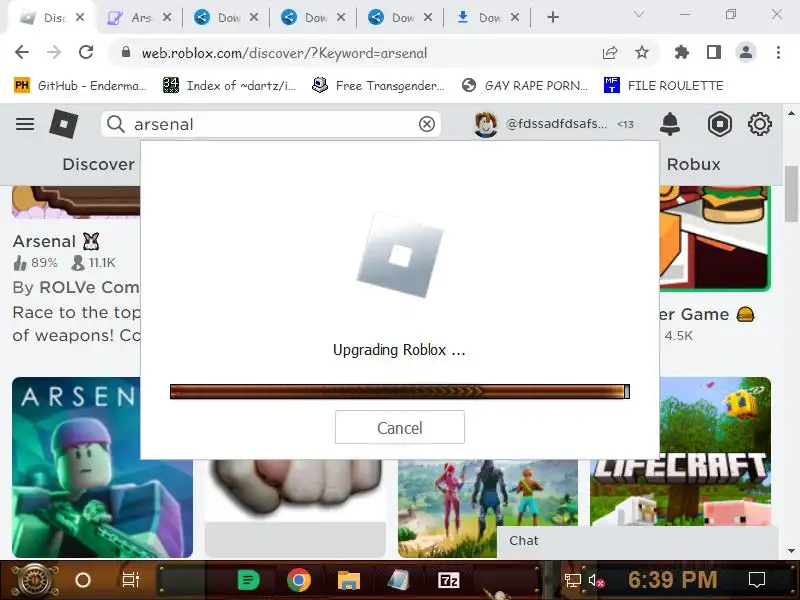Go to Roblox home via logo
Viewport: 800px width, 600px height.
64,124
